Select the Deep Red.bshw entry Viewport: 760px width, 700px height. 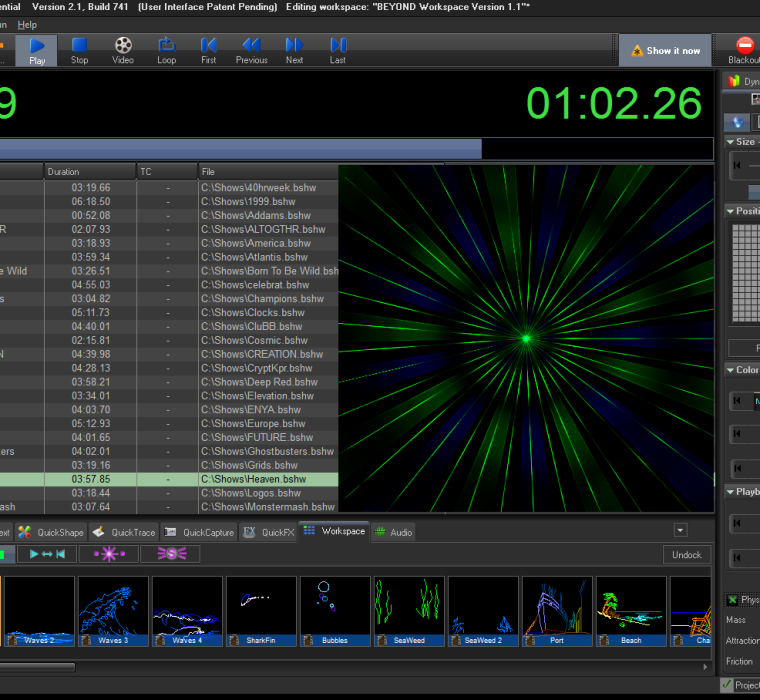pyautogui.click(x=169, y=382)
